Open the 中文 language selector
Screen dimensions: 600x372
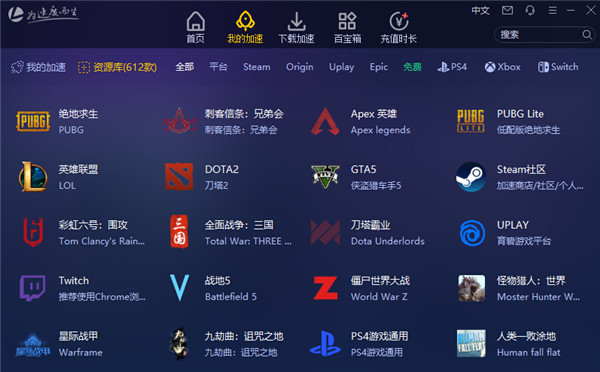(x=481, y=10)
